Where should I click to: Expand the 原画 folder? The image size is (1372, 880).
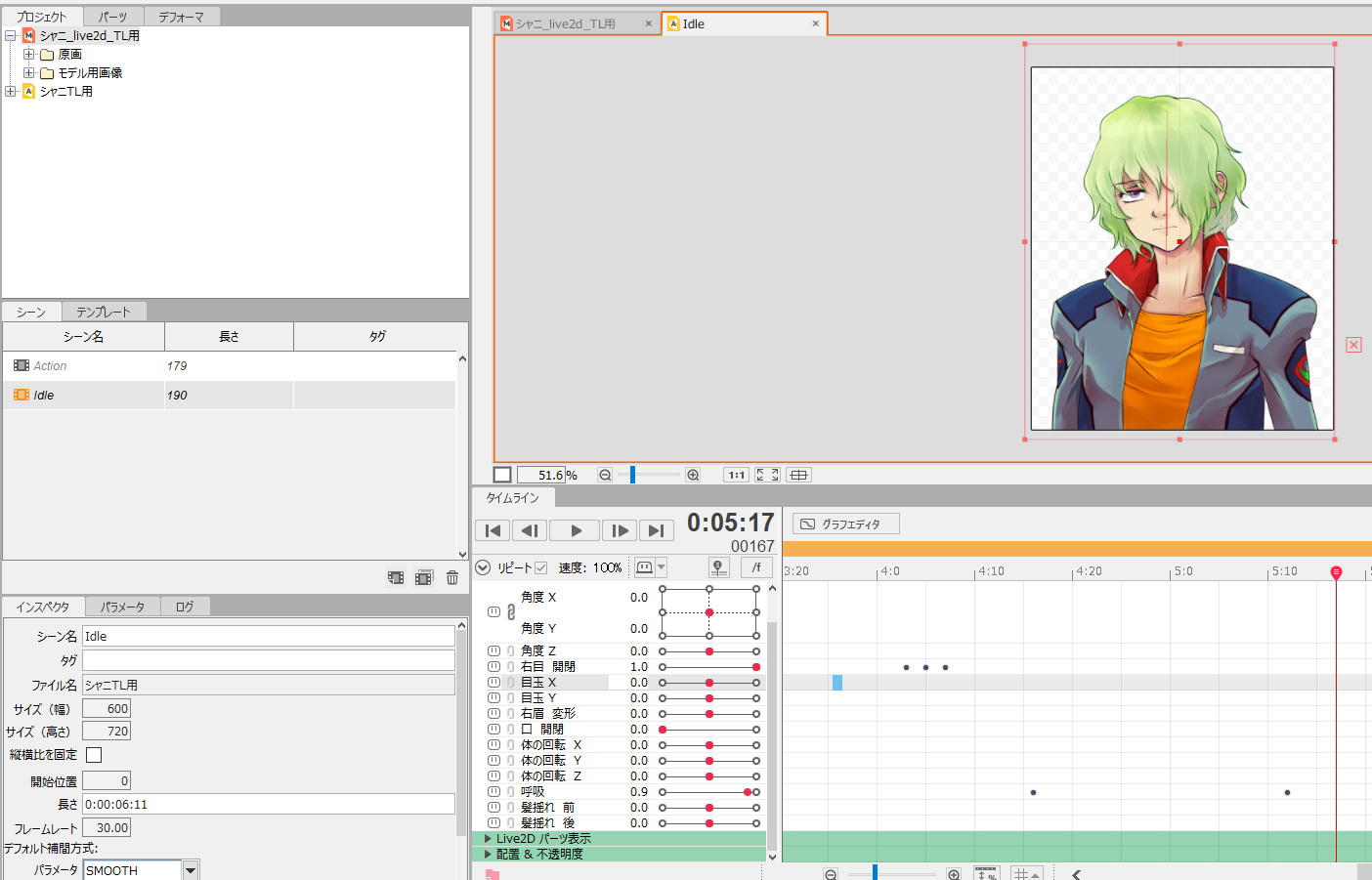point(28,54)
